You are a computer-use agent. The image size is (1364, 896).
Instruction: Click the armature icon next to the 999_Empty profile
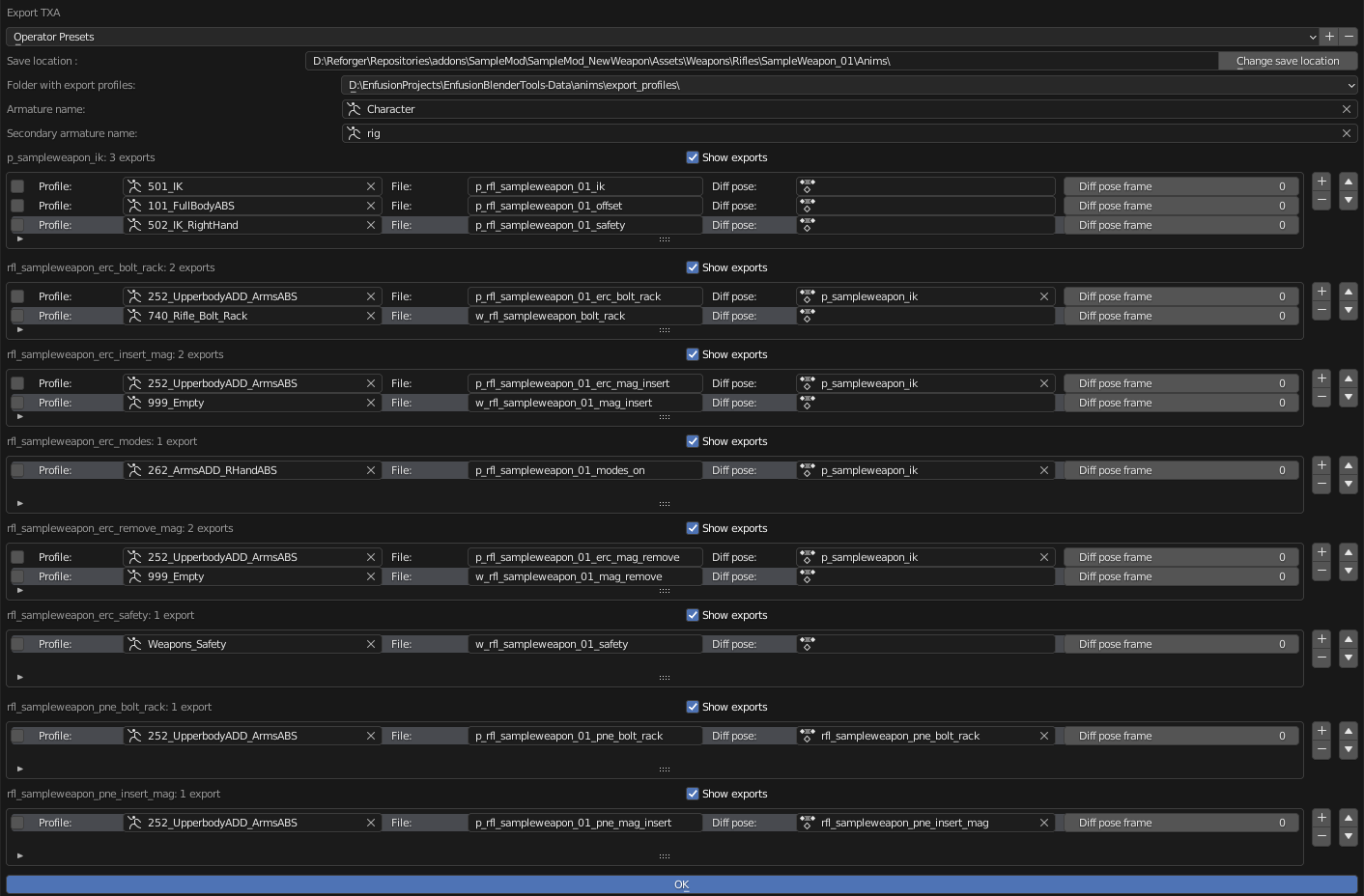click(x=133, y=403)
